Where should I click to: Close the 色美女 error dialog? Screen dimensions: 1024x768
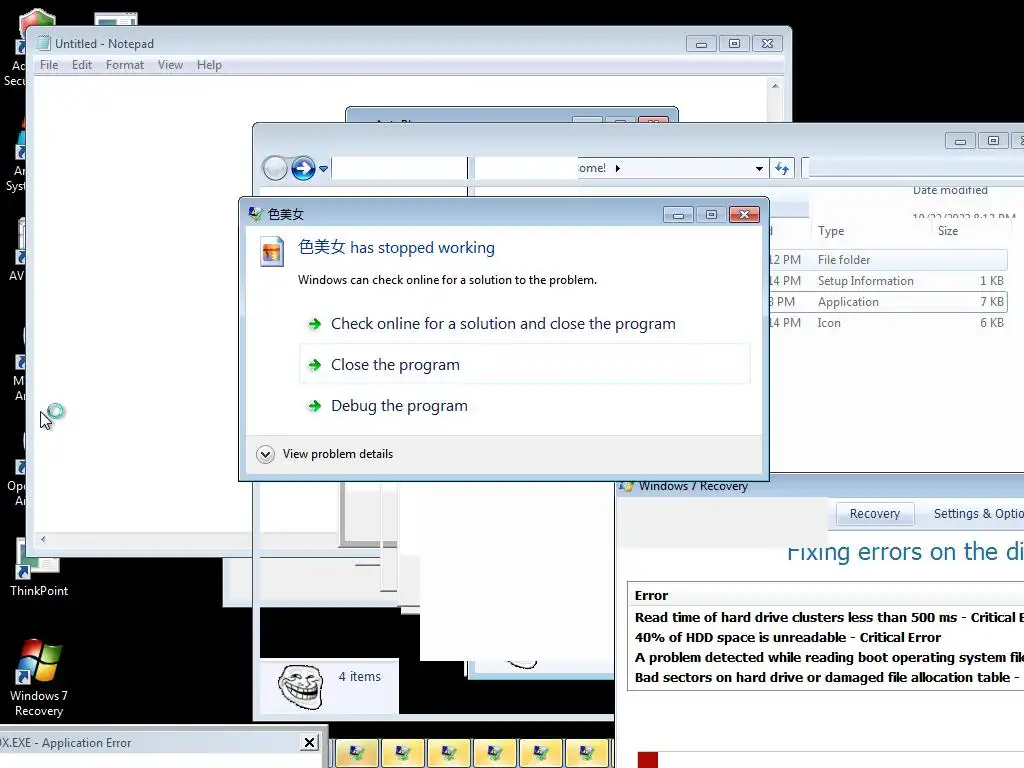coord(744,214)
